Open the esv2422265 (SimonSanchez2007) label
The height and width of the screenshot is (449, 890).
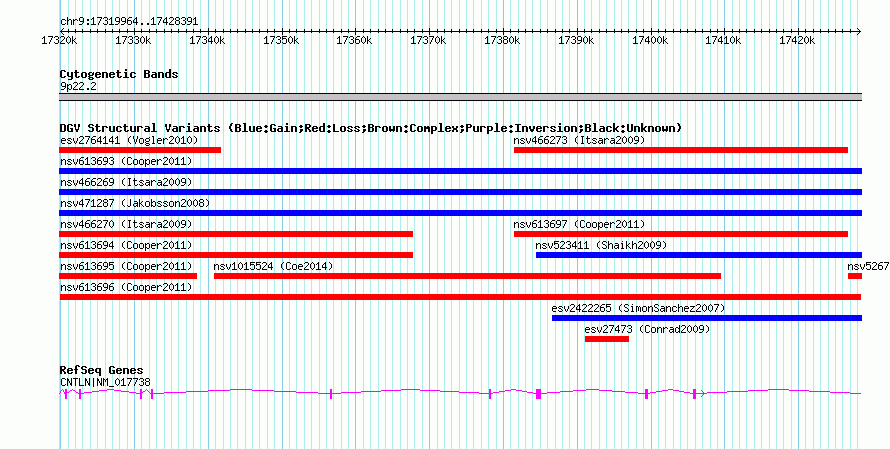pyautogui.click(x=639, y=308)
